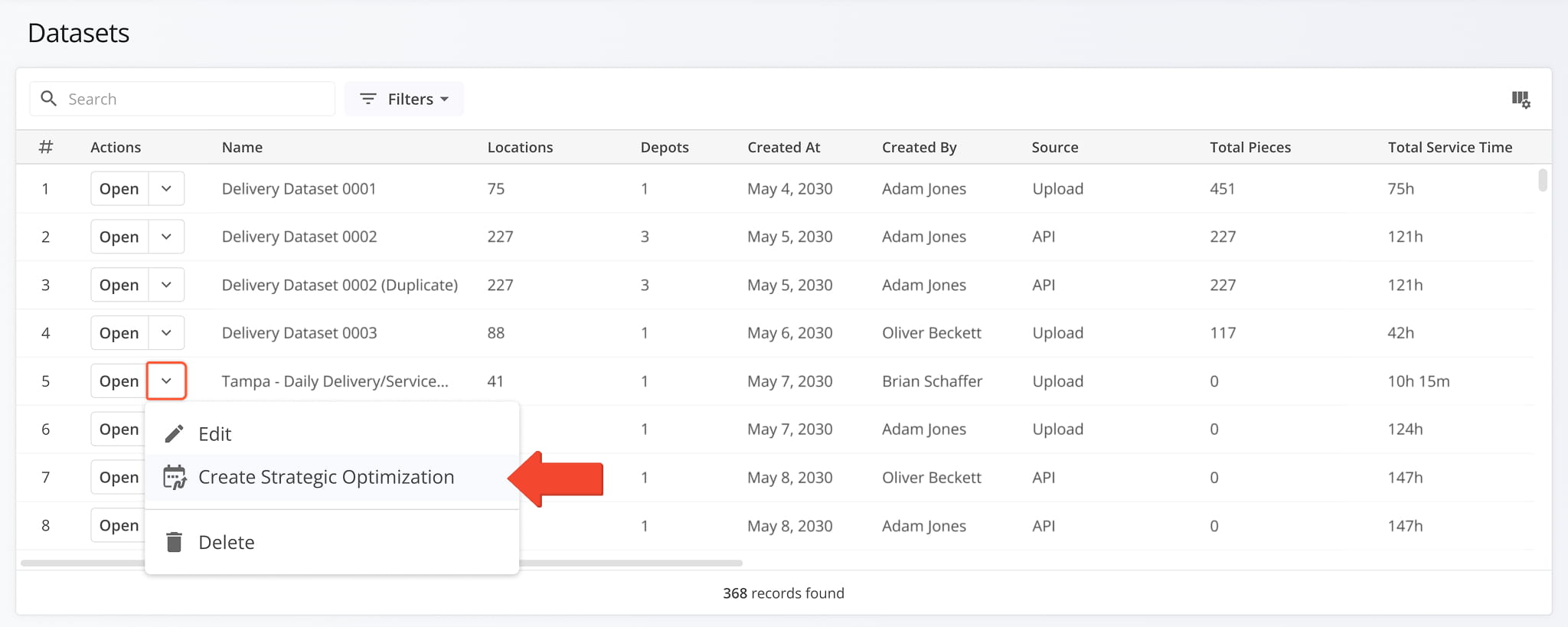Image resolution: width=1568 pixels, height=627 pixels.
Task: Click Tampa - Daily Delivery/Service... name
Action: click(x=335, y=381)
